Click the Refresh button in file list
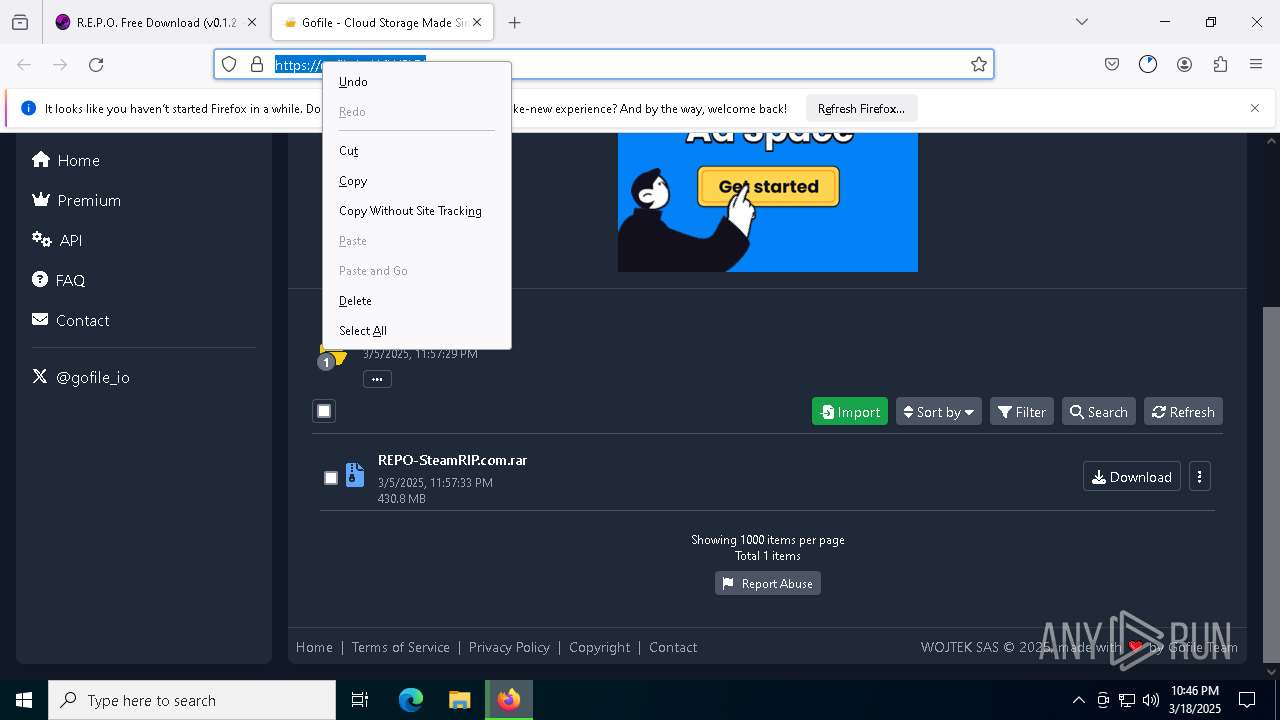The width and height of the screenshot is (1280, 720). 1183,411
